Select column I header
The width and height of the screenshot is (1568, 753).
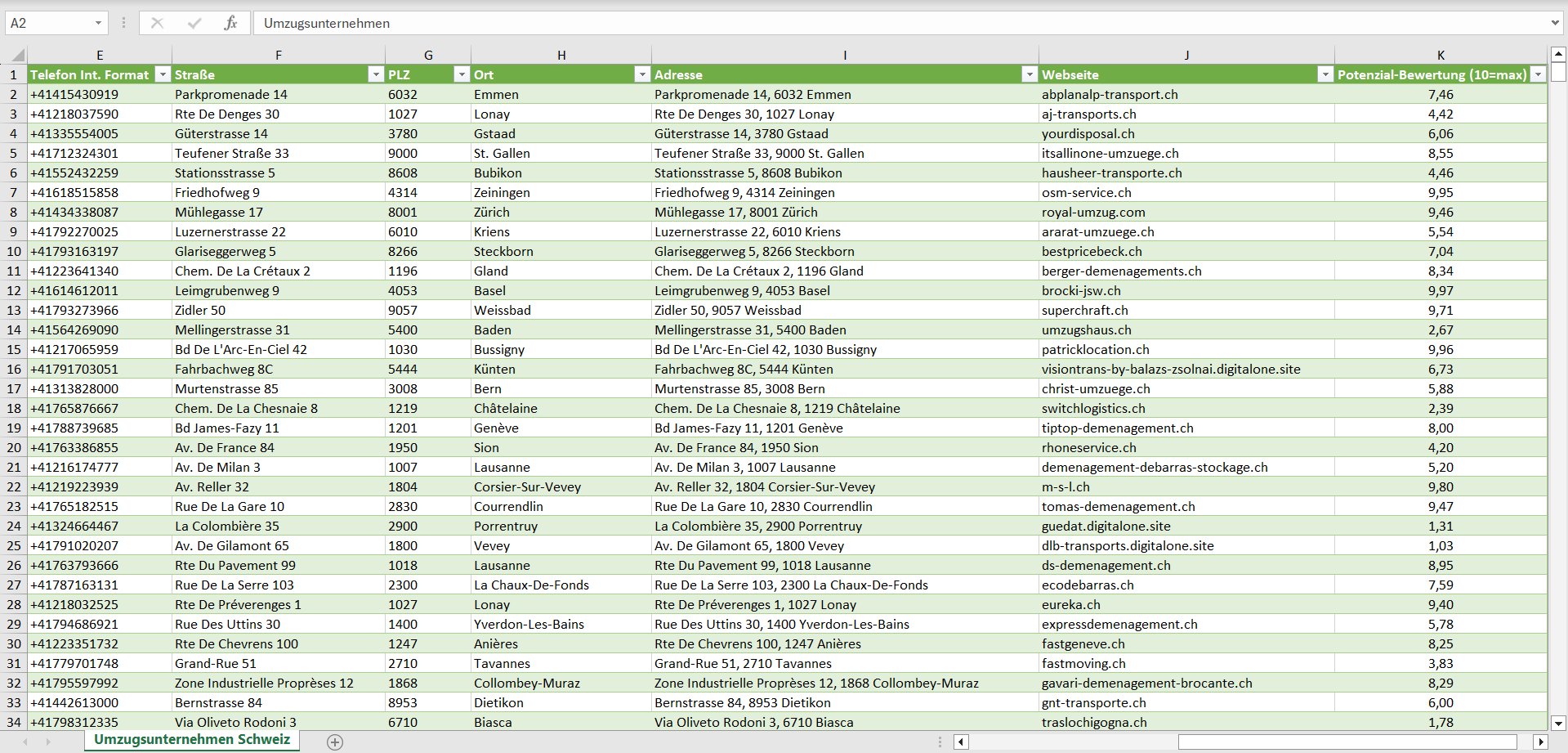click(x=845, y=55)
